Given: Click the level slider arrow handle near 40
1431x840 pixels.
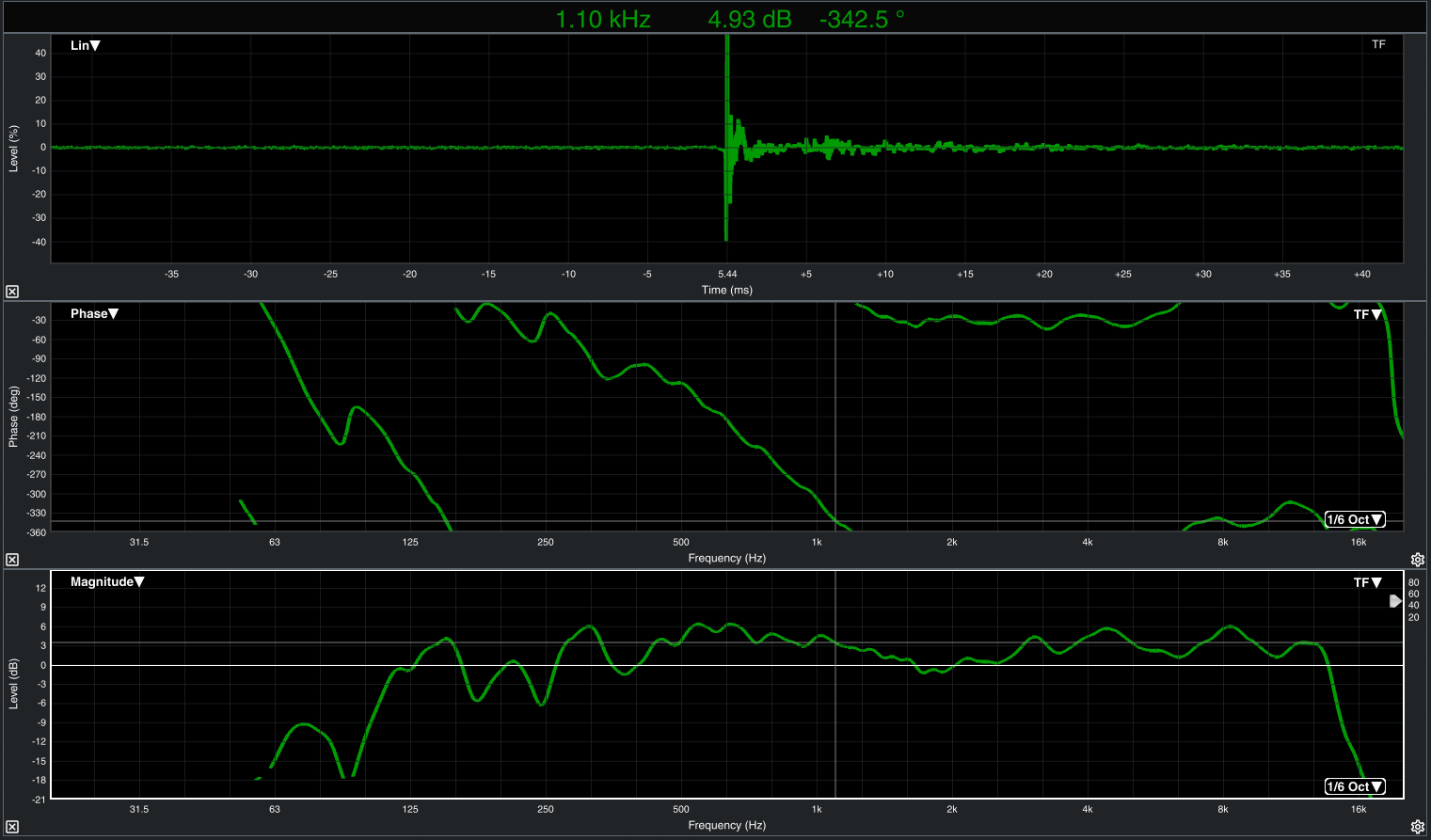Looking at the screenshot, I should pos(1395,601).
